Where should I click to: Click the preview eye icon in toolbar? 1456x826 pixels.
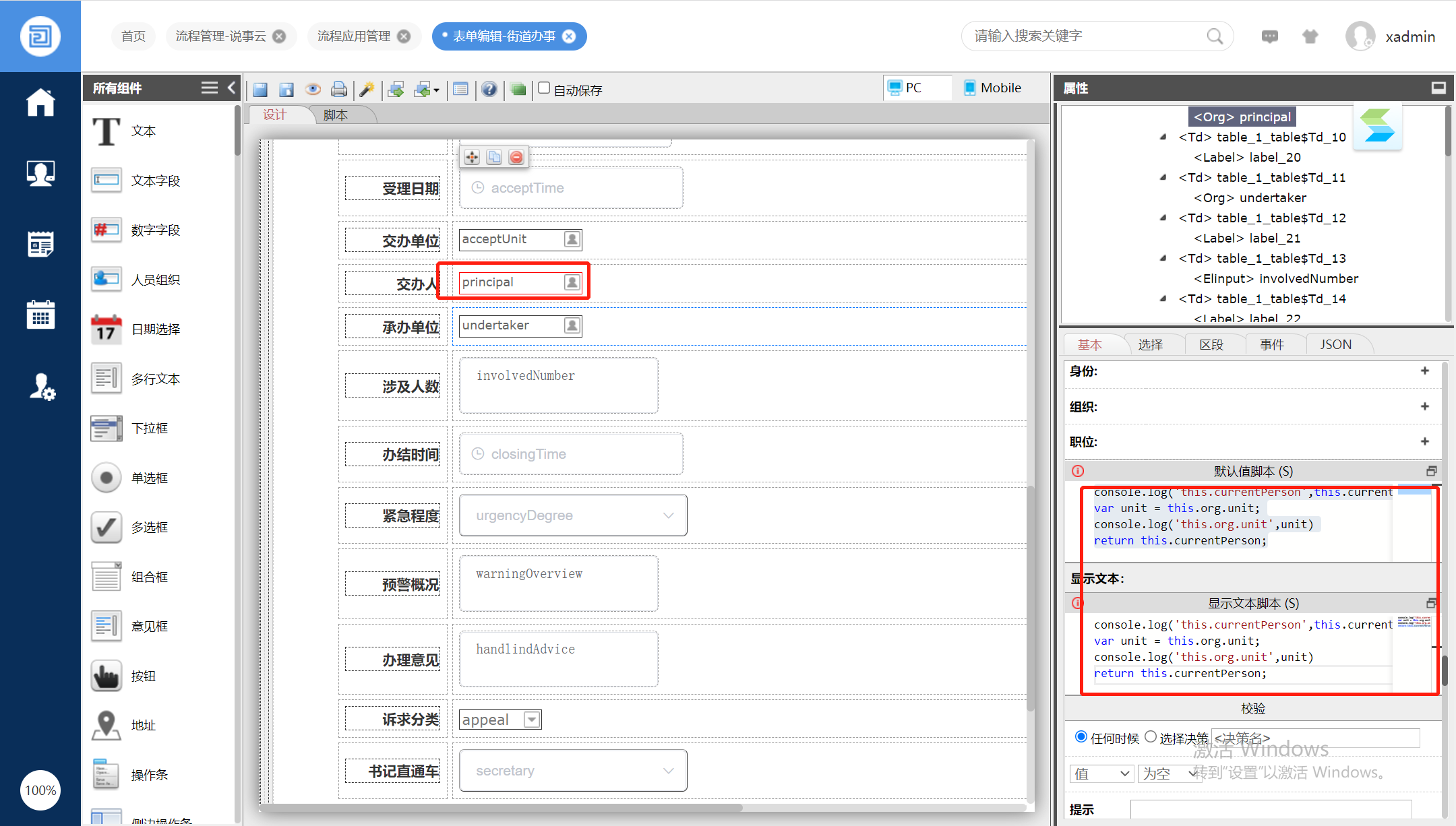coord(312,89)
